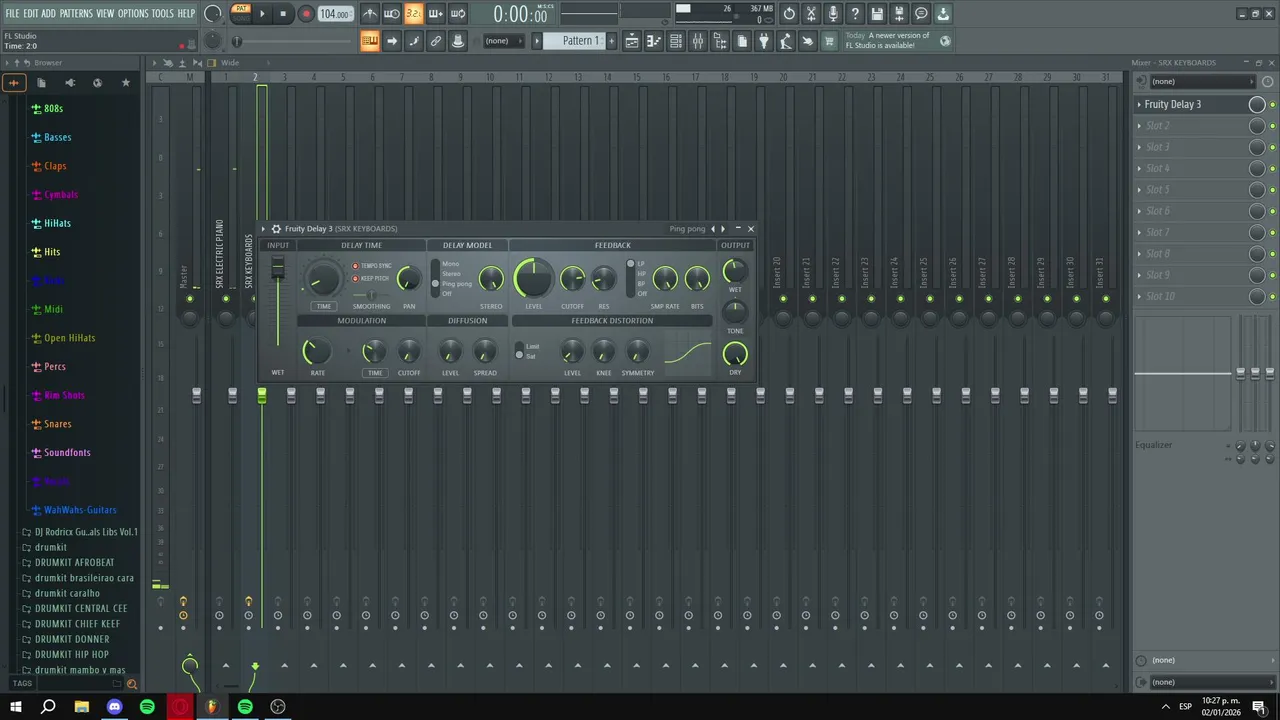Click the tempo tapper icon
This screenshot has height=720, width=1280.
point(786,41)
